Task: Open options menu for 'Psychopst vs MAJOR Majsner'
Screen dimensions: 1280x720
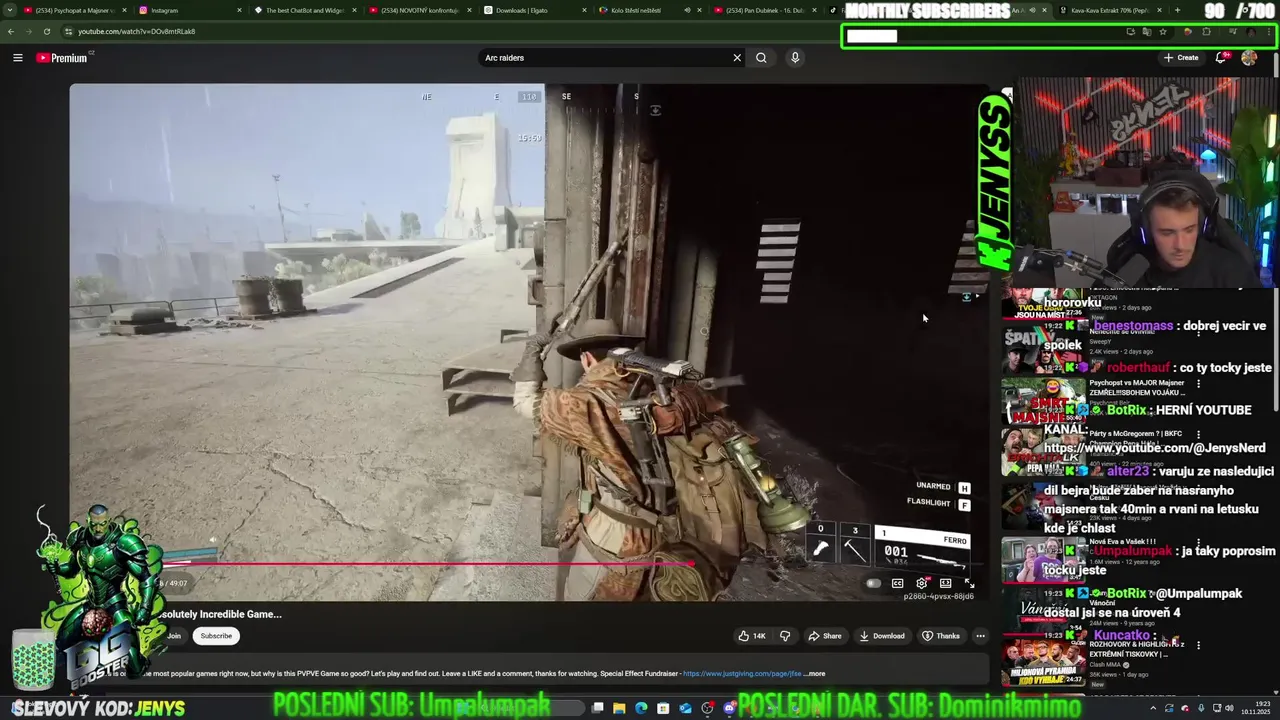Action: [x=1198, y=383]
